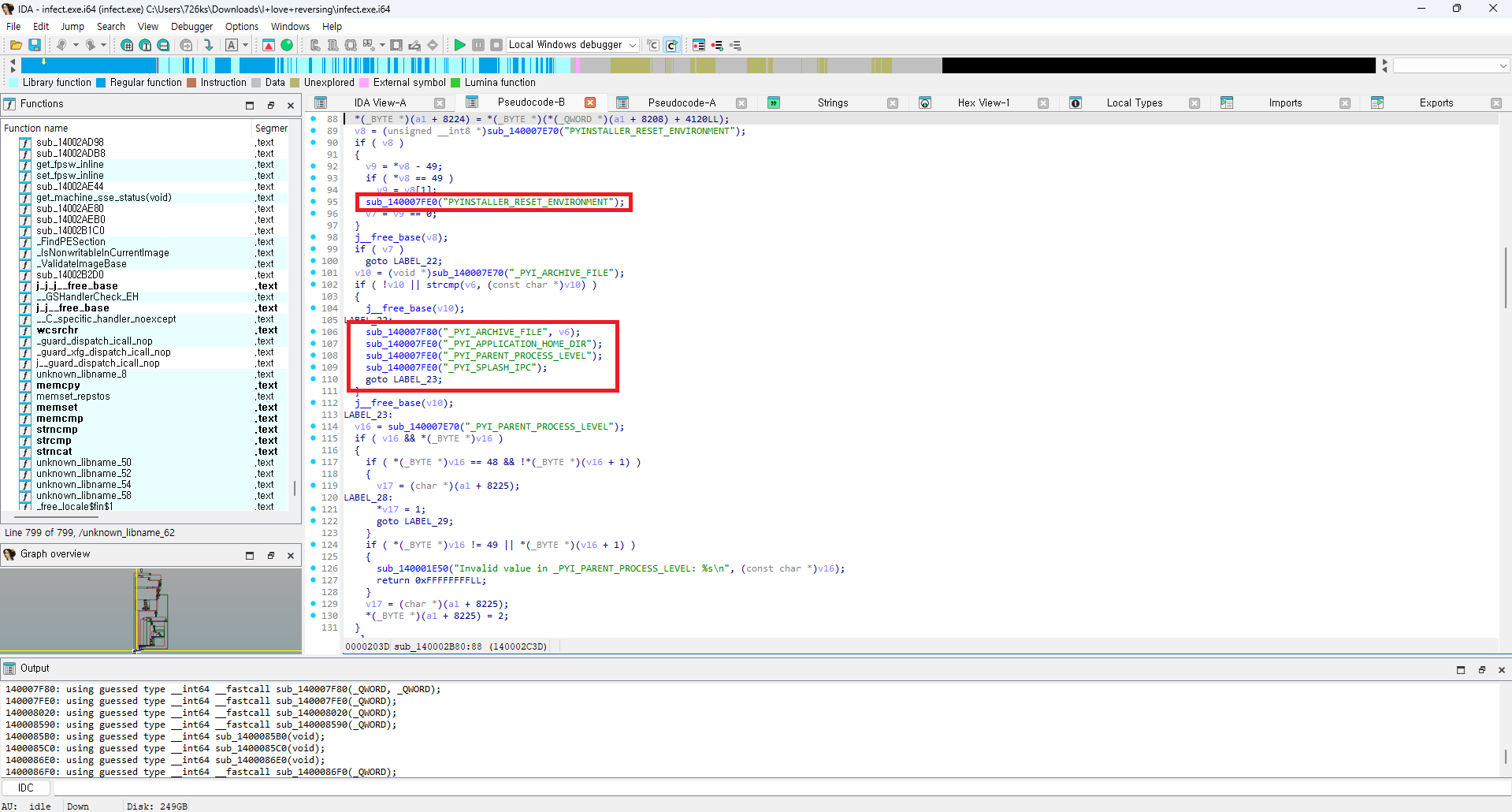
Task: Click the Save database floppy icon
Action: pos(35,45)
